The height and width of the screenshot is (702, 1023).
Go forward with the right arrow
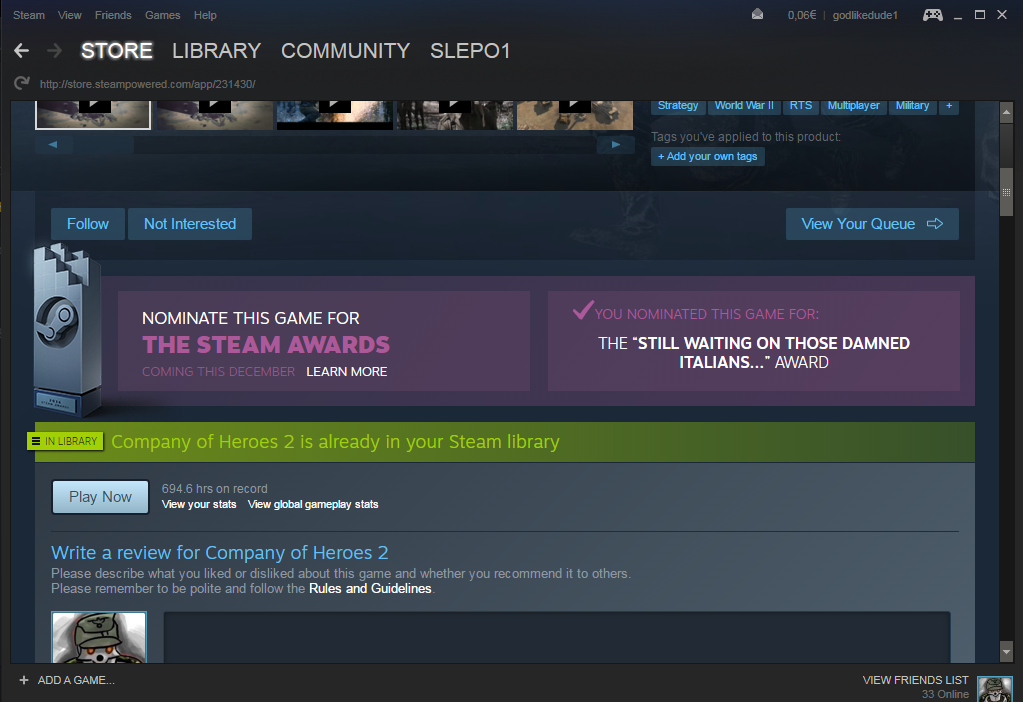[x=55, y=51]
